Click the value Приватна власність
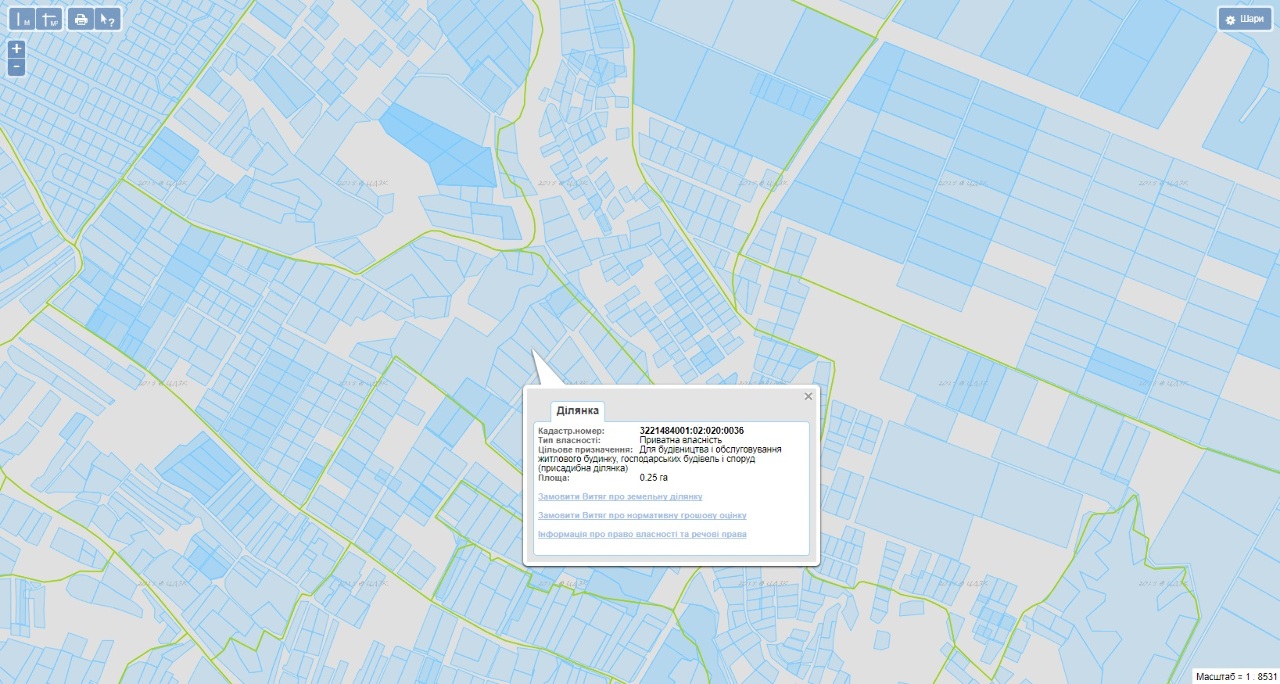Image resolution: width=1280 pixels, height=684 pixels. pos(681,440)
